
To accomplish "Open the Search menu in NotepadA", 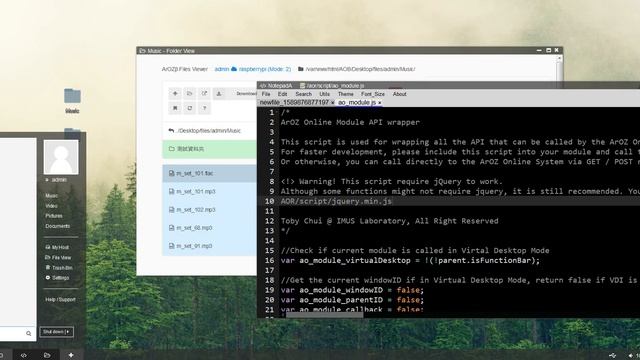I will click(303, 94).
